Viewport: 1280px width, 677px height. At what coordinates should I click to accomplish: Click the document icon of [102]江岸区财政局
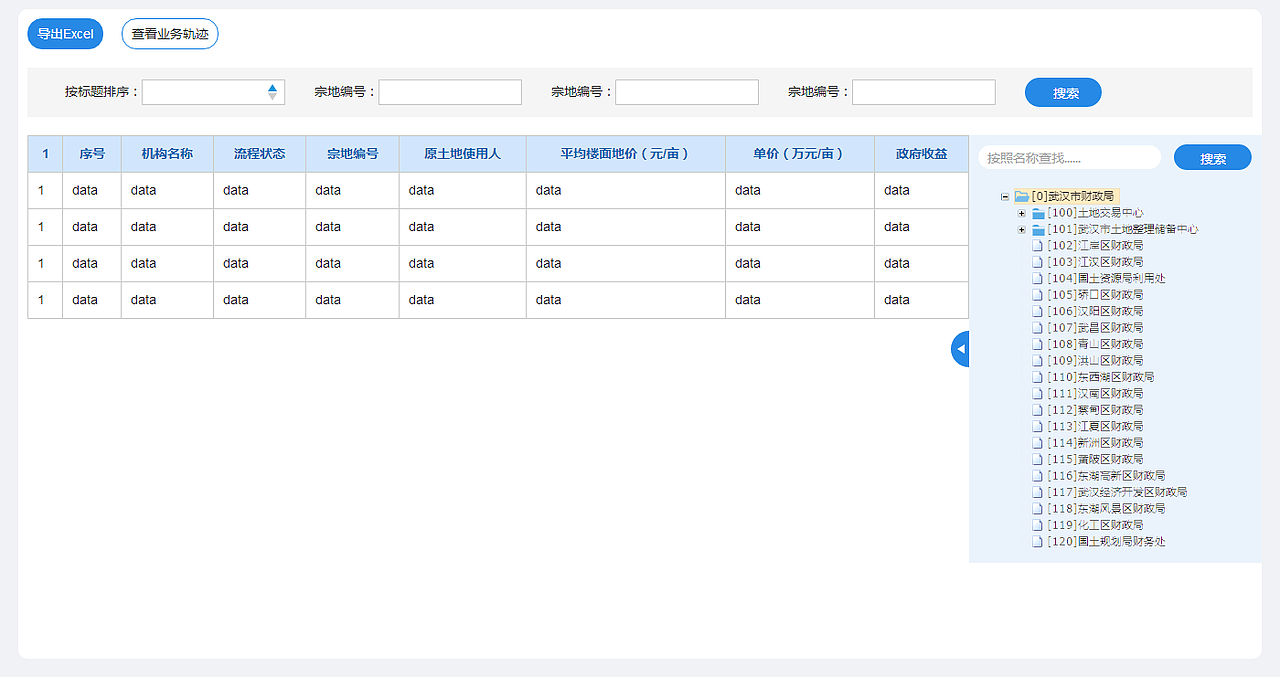[1038, 245]
